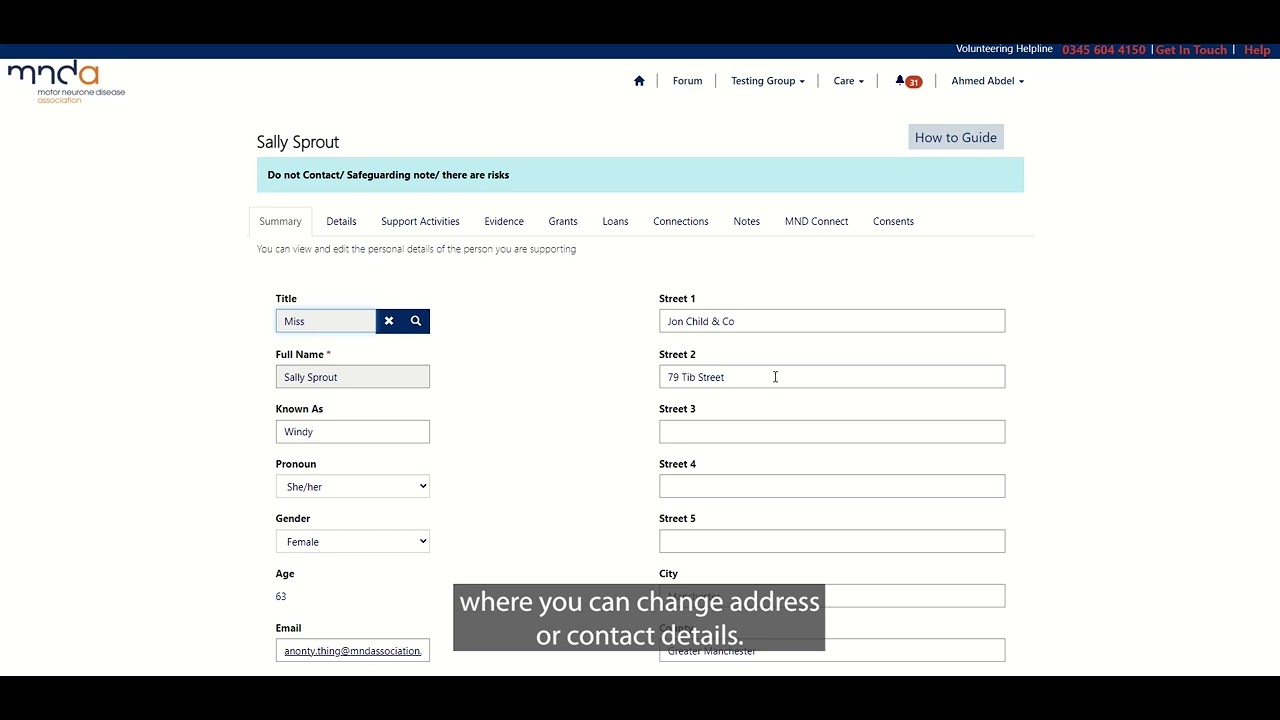Open the Pronoun dropdown showing She/her

353,486
